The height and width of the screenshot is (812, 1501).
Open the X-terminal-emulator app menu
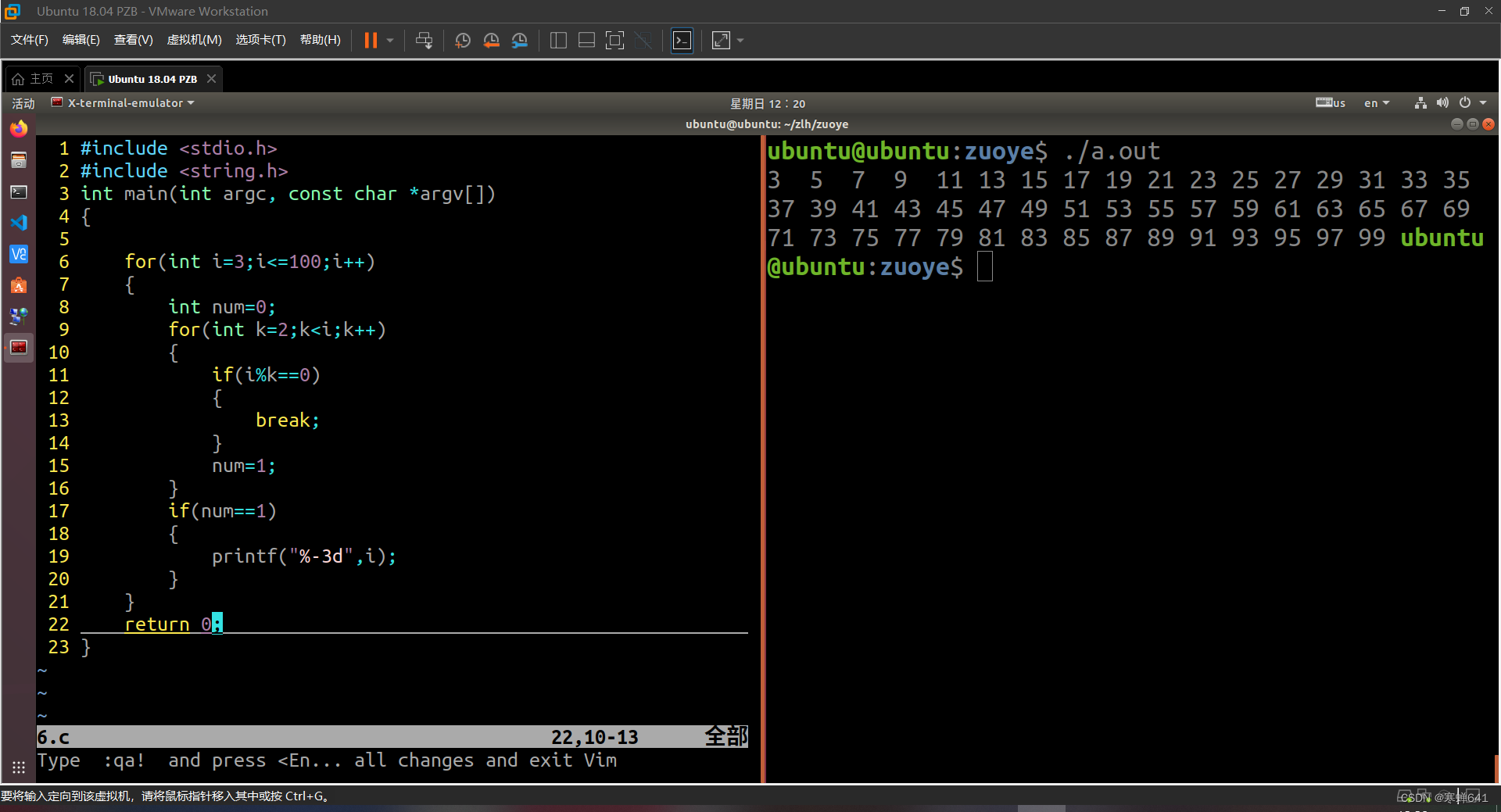pyautogui.click(x=123, y=103)
